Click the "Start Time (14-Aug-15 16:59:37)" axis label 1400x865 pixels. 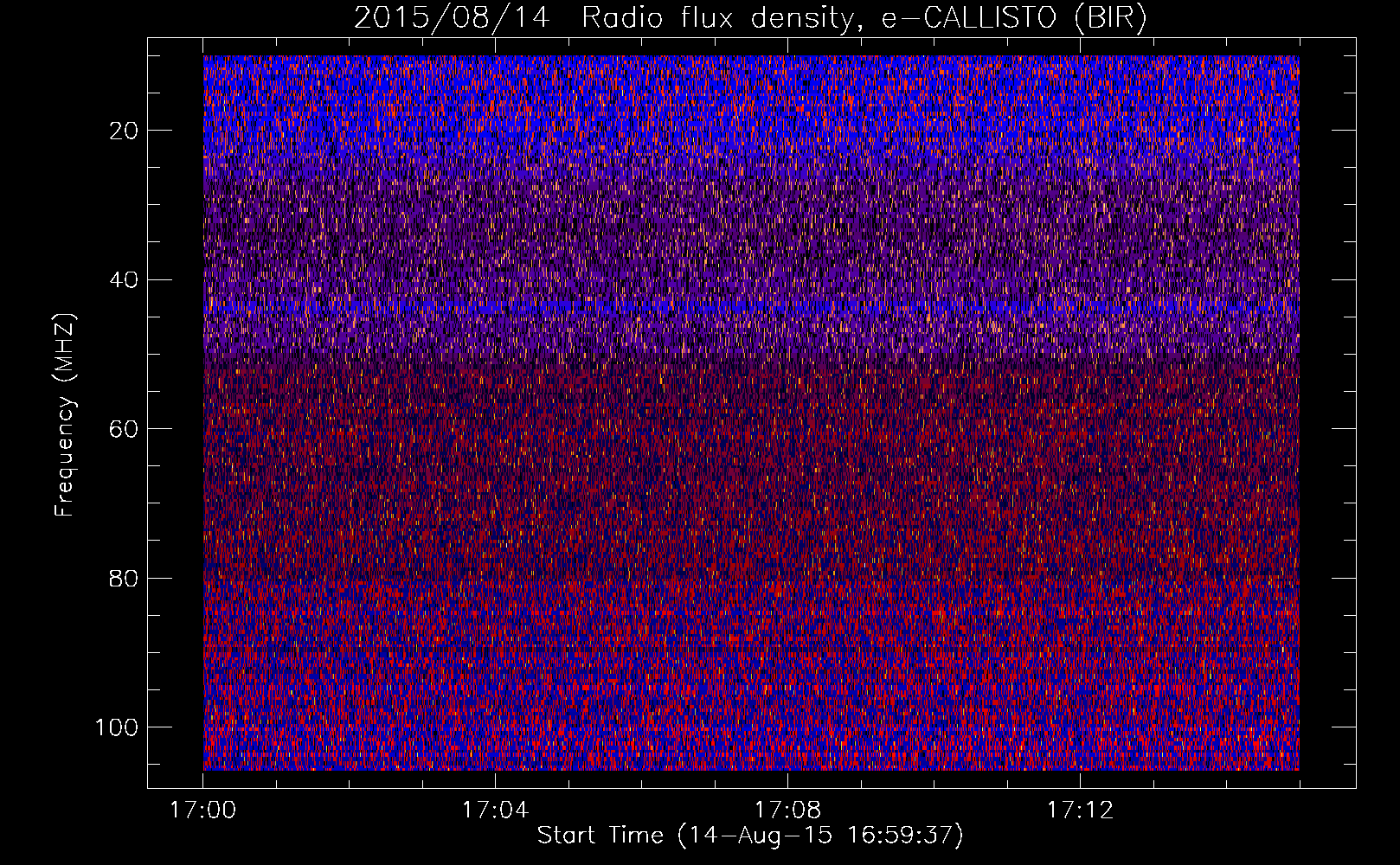pos(750,836)
